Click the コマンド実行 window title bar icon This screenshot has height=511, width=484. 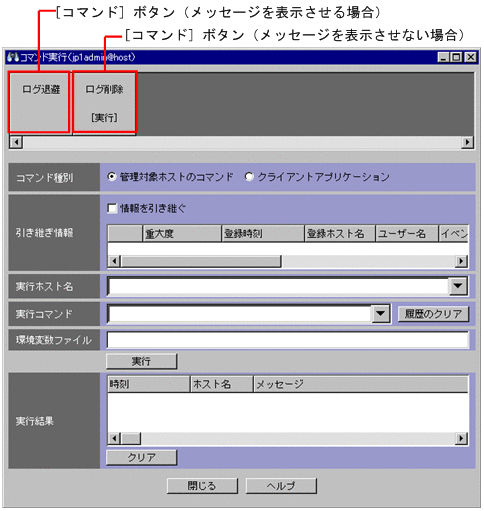pos(13,57)
